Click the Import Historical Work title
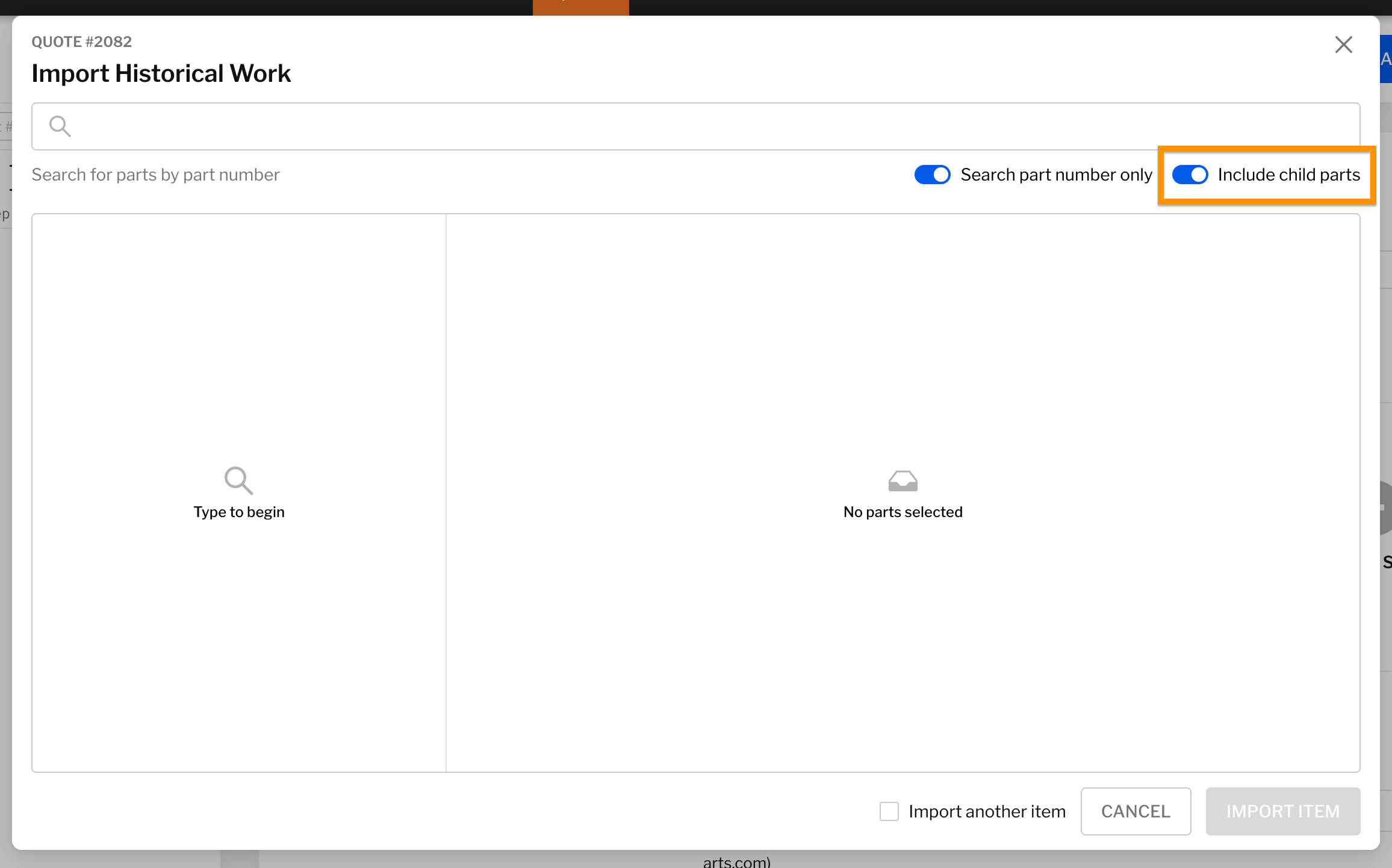 click(161, 73)
